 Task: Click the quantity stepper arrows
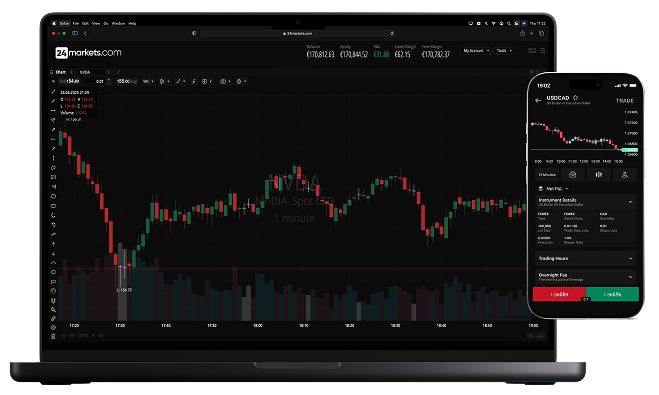tap(109, 81)
